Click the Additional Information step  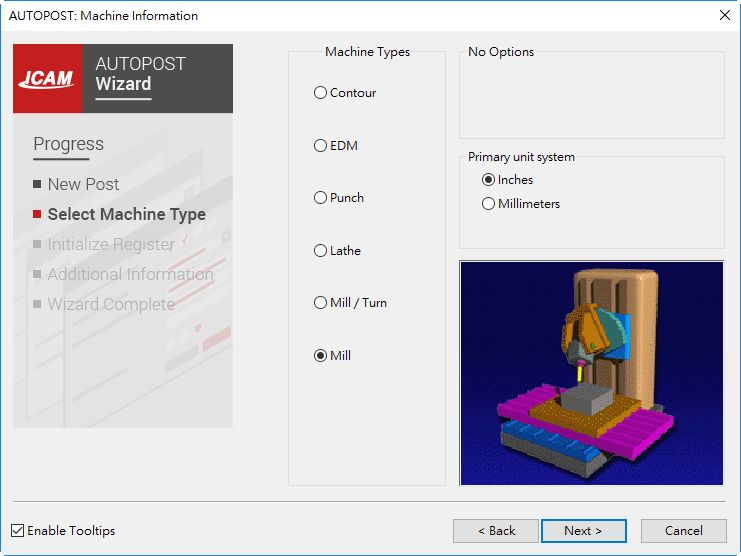click(130, 274)
